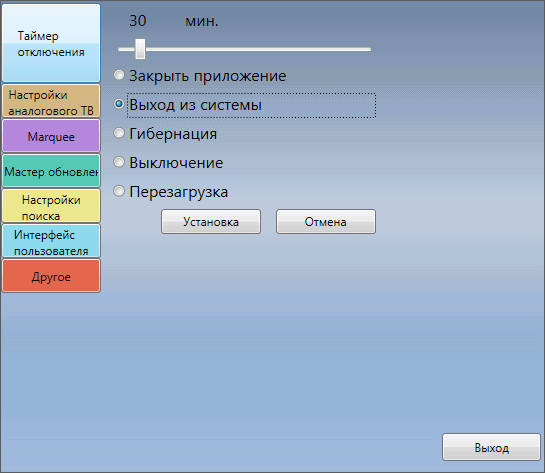
Task: Open the Таймер отключения tab
Action: 51,43
